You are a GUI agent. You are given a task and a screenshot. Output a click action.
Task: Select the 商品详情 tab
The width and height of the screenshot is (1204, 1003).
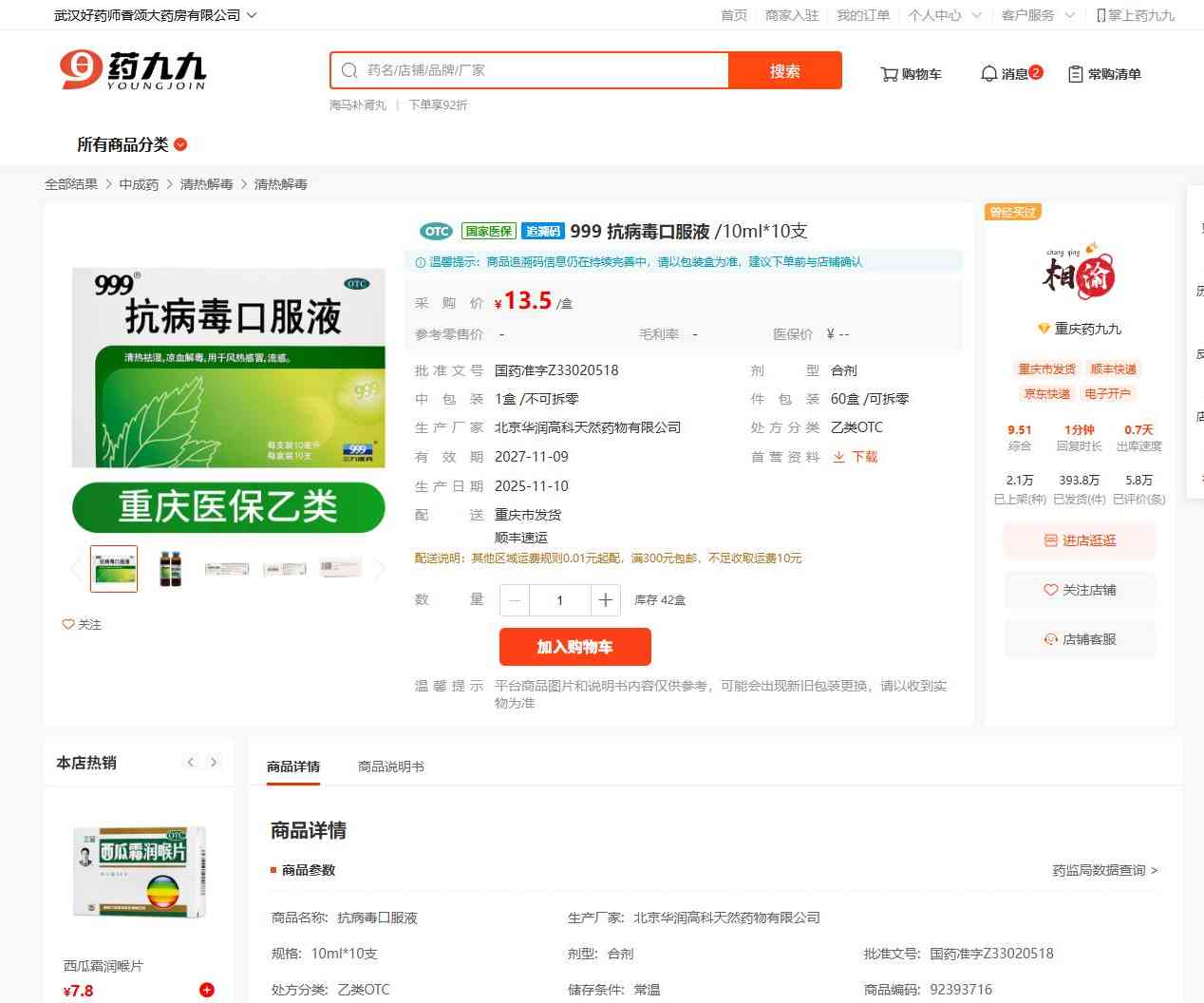293,766
